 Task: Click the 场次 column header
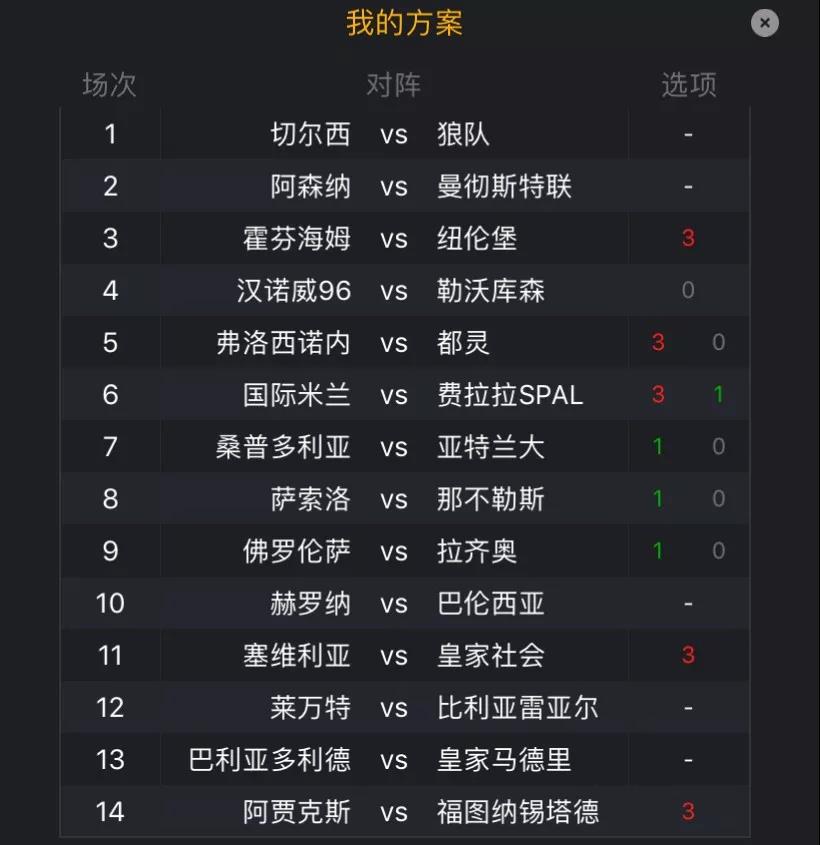pyautogui.click(x=109, y=85)
